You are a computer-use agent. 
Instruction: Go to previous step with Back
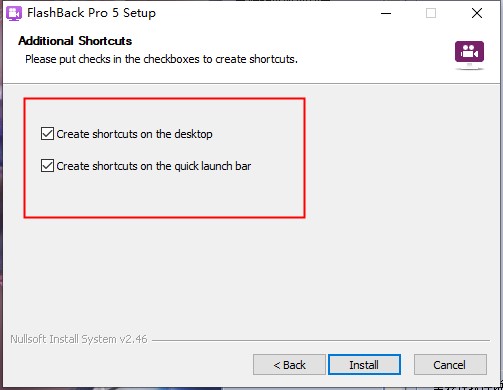coord(289,365)
